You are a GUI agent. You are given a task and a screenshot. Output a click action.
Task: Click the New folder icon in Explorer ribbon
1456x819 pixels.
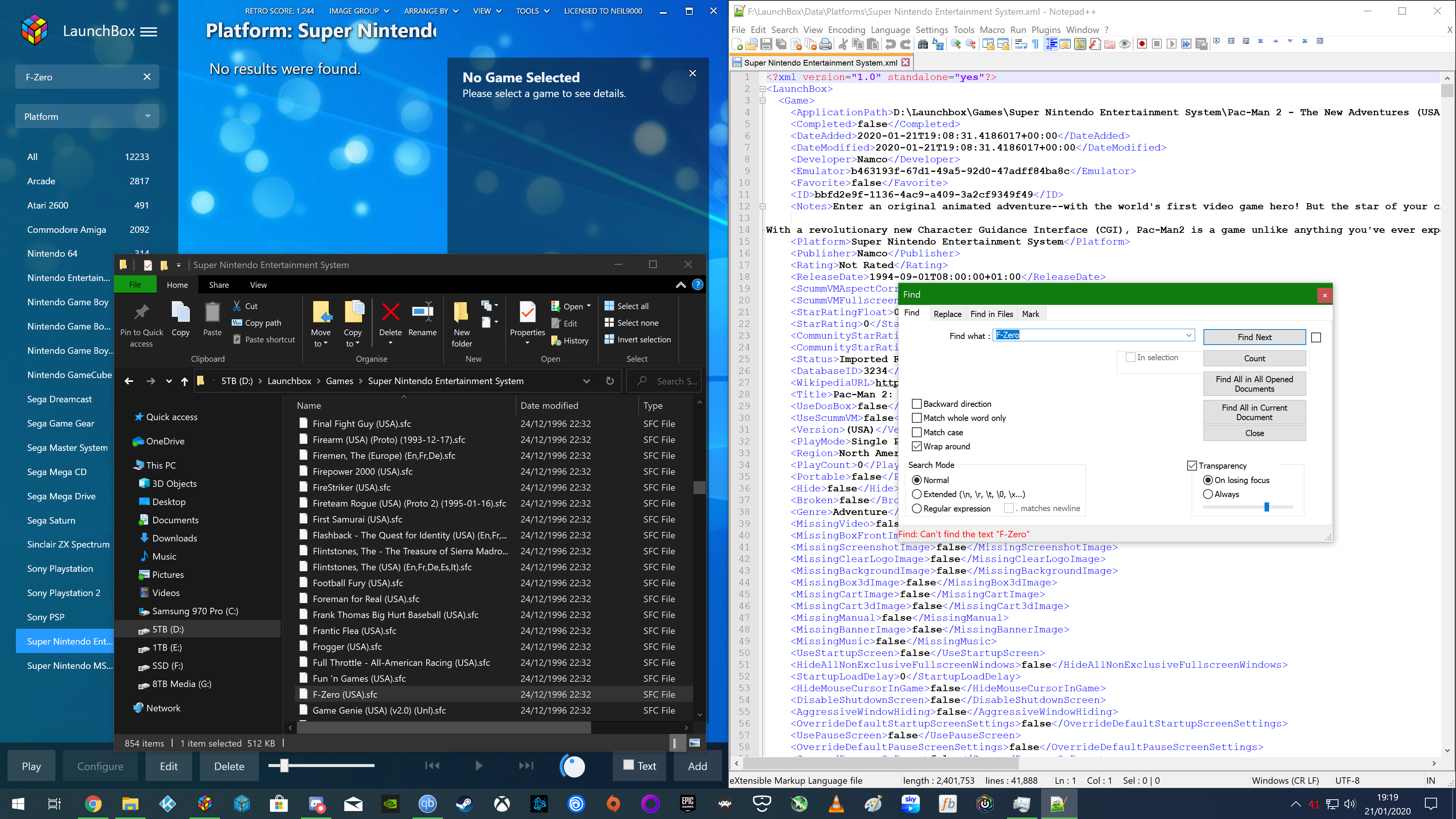(461, 311)
